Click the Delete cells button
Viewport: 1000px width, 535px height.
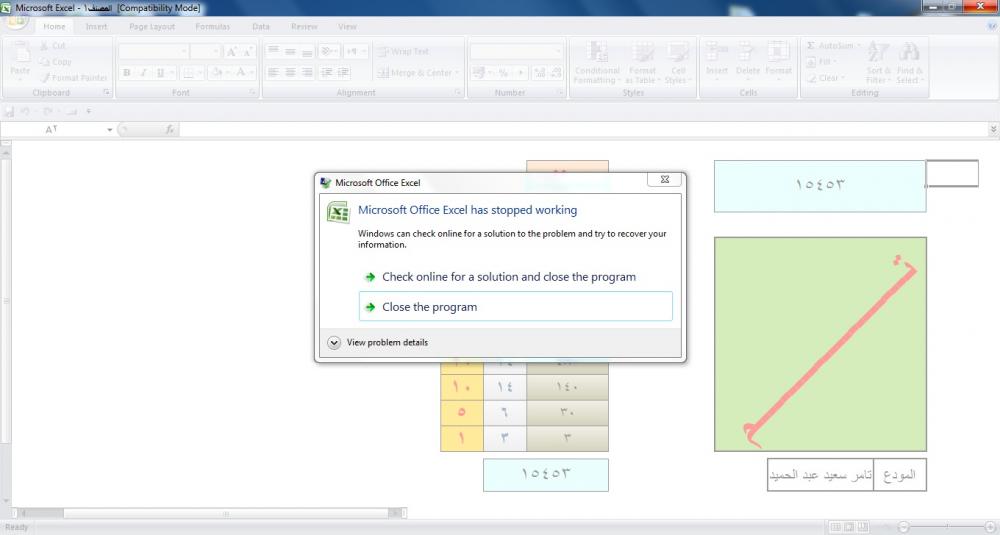click(x=747, y=59)
